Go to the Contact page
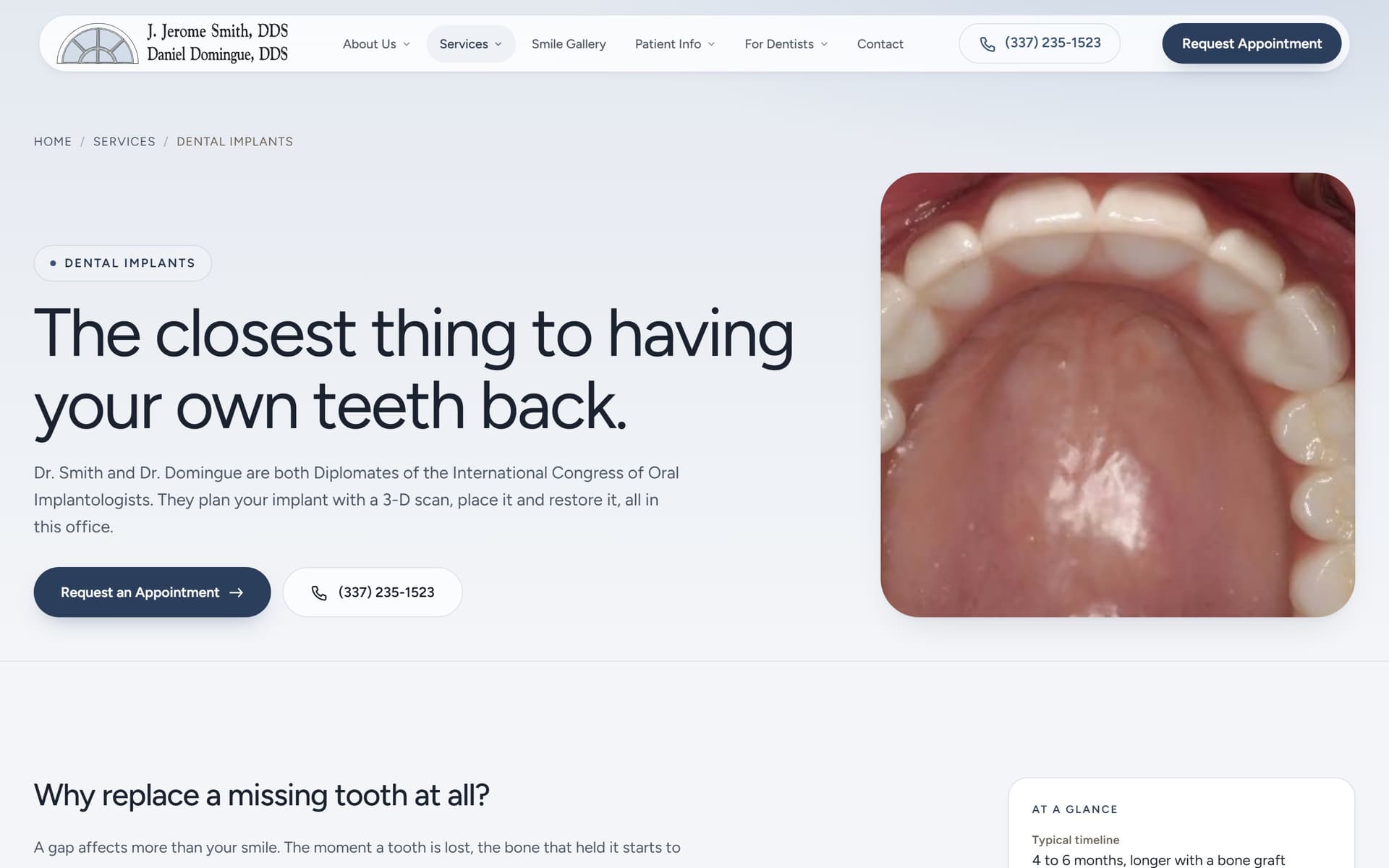The height and width of the screenshot is (868, 1389). coord(880,44)
